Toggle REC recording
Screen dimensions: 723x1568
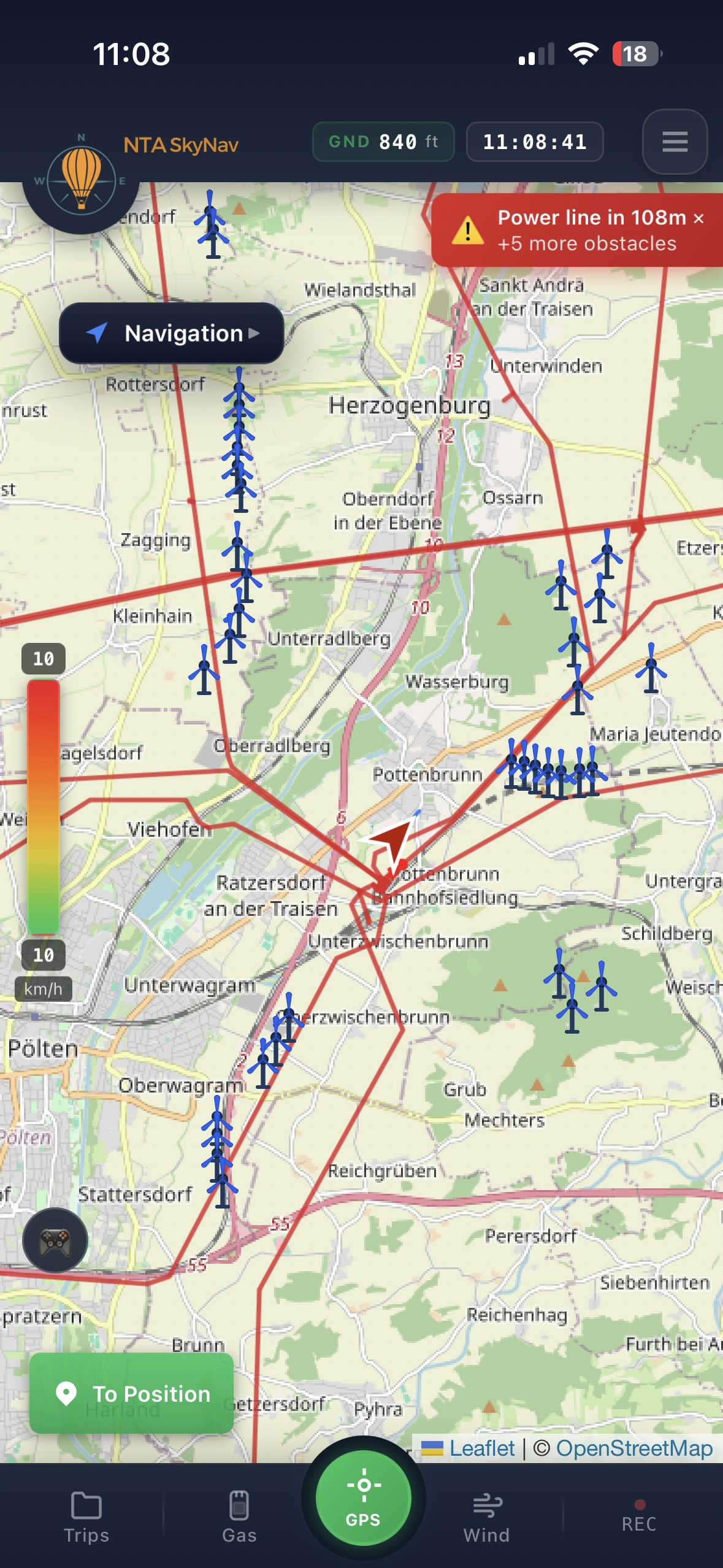(639, 1515)
